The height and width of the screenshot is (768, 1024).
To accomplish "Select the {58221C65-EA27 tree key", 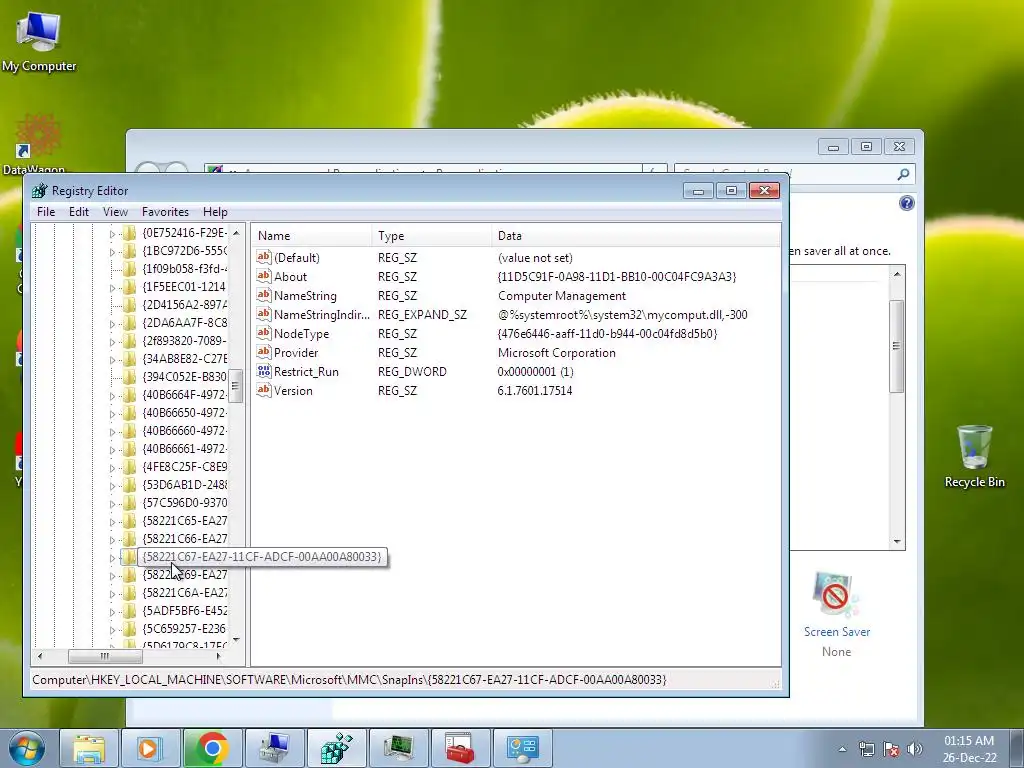I will tap(185, 520).
